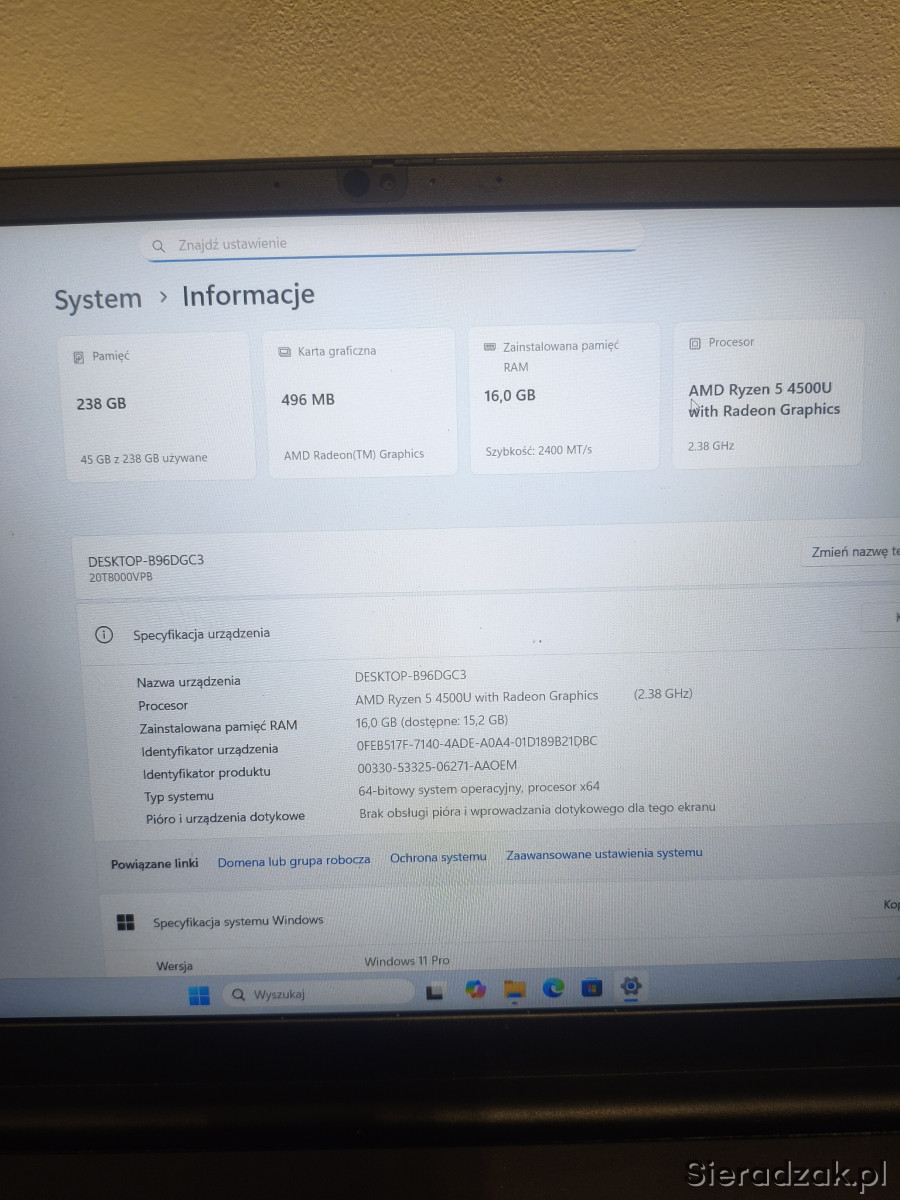The height and width of the screenshot is (1200, 900).
Task: Open the Windows Start menu
Action: (x=199, y=995)
